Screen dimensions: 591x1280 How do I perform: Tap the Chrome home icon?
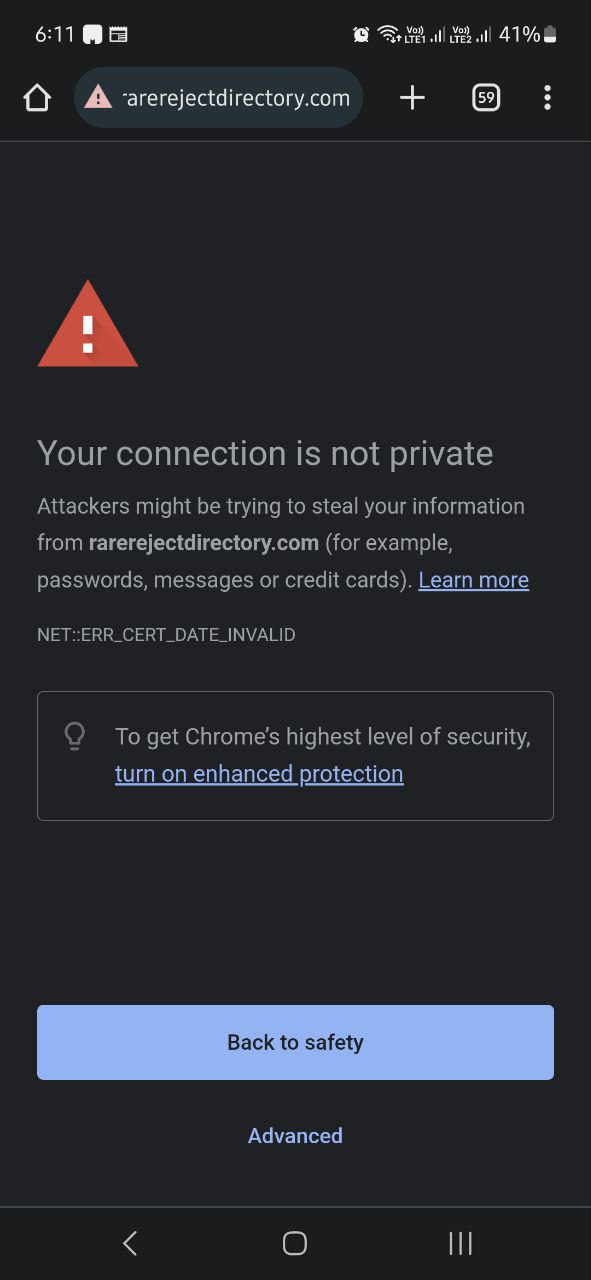37,97
